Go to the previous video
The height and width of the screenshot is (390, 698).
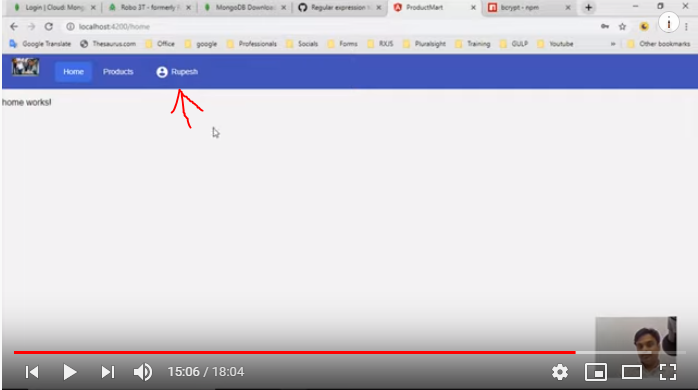pos(32,372)
